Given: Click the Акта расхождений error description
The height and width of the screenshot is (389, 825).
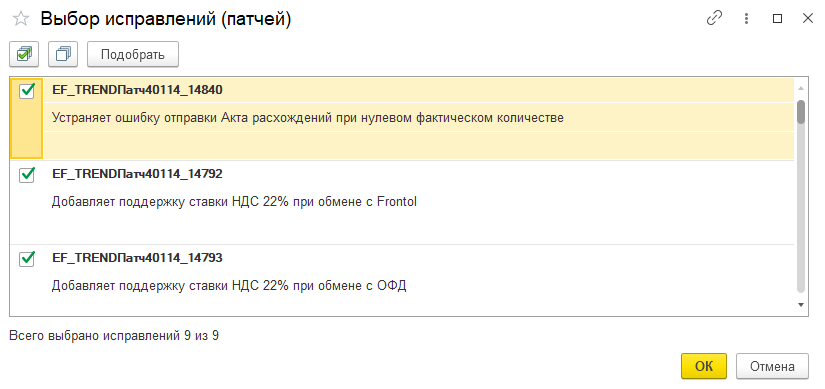Looking at the screenshot, I should click(308, 118).
